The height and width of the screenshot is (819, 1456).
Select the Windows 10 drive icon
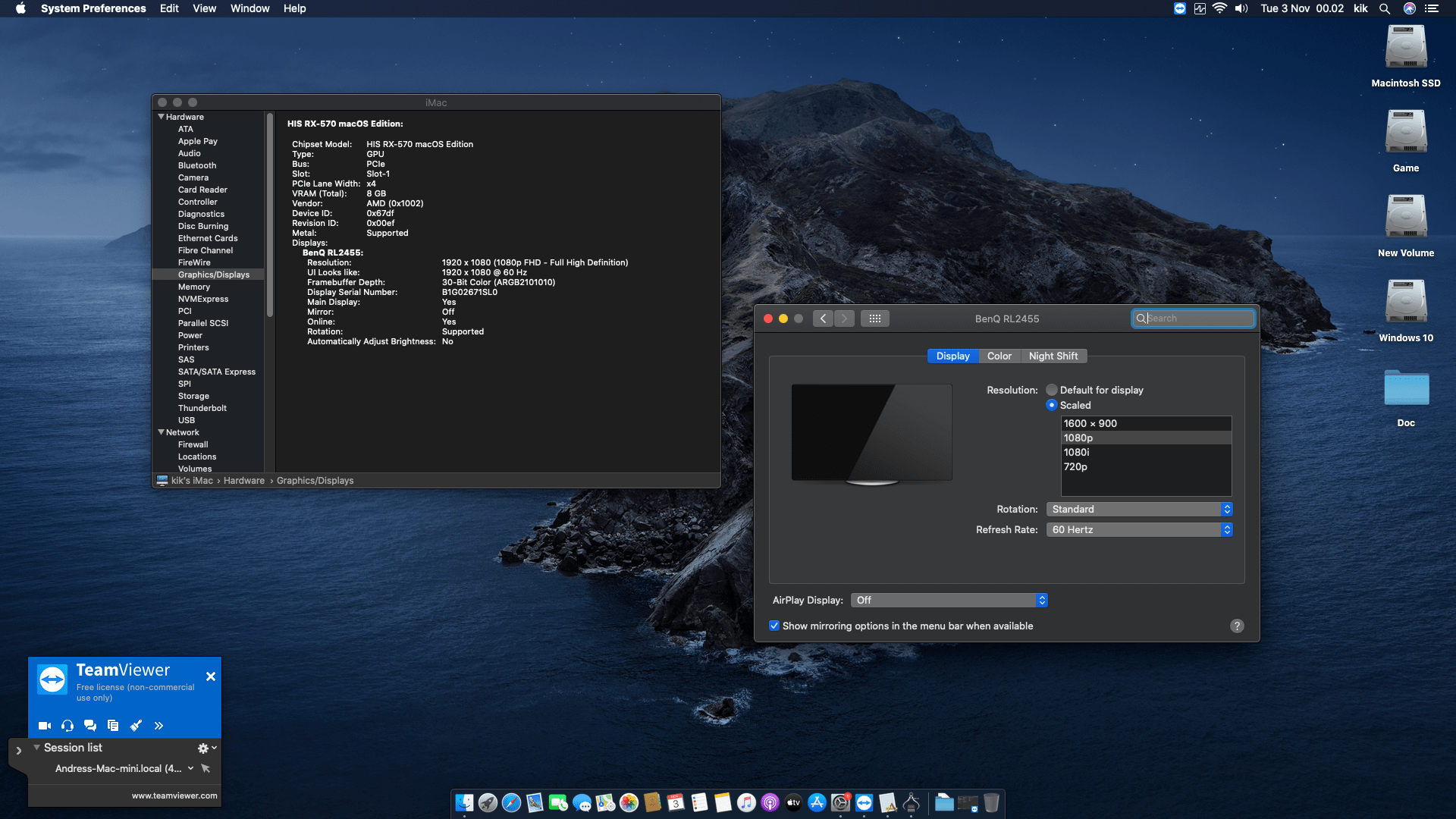pos(1406,303)
